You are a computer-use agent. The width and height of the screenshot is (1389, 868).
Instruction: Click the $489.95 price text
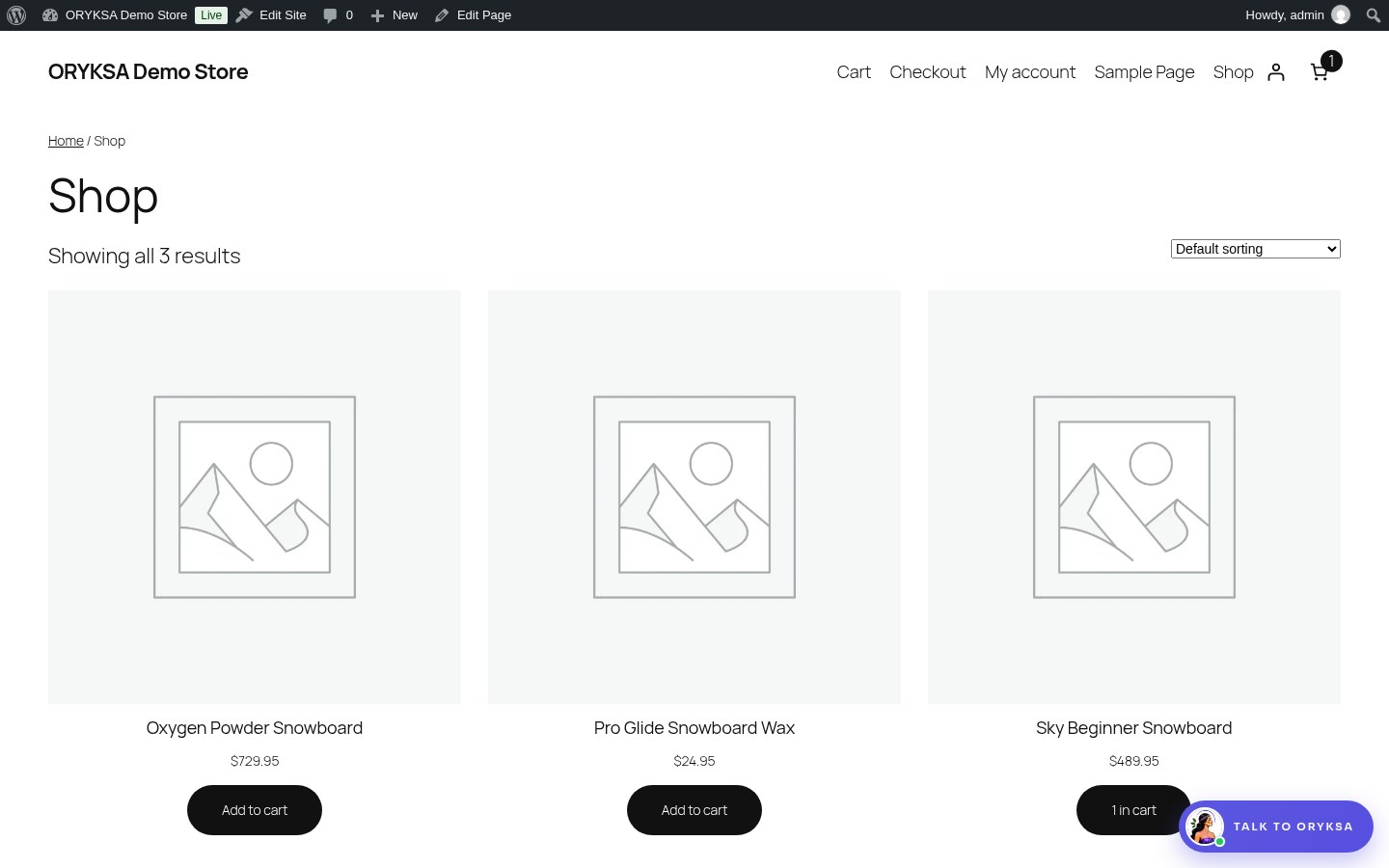tap(1134, 761)
